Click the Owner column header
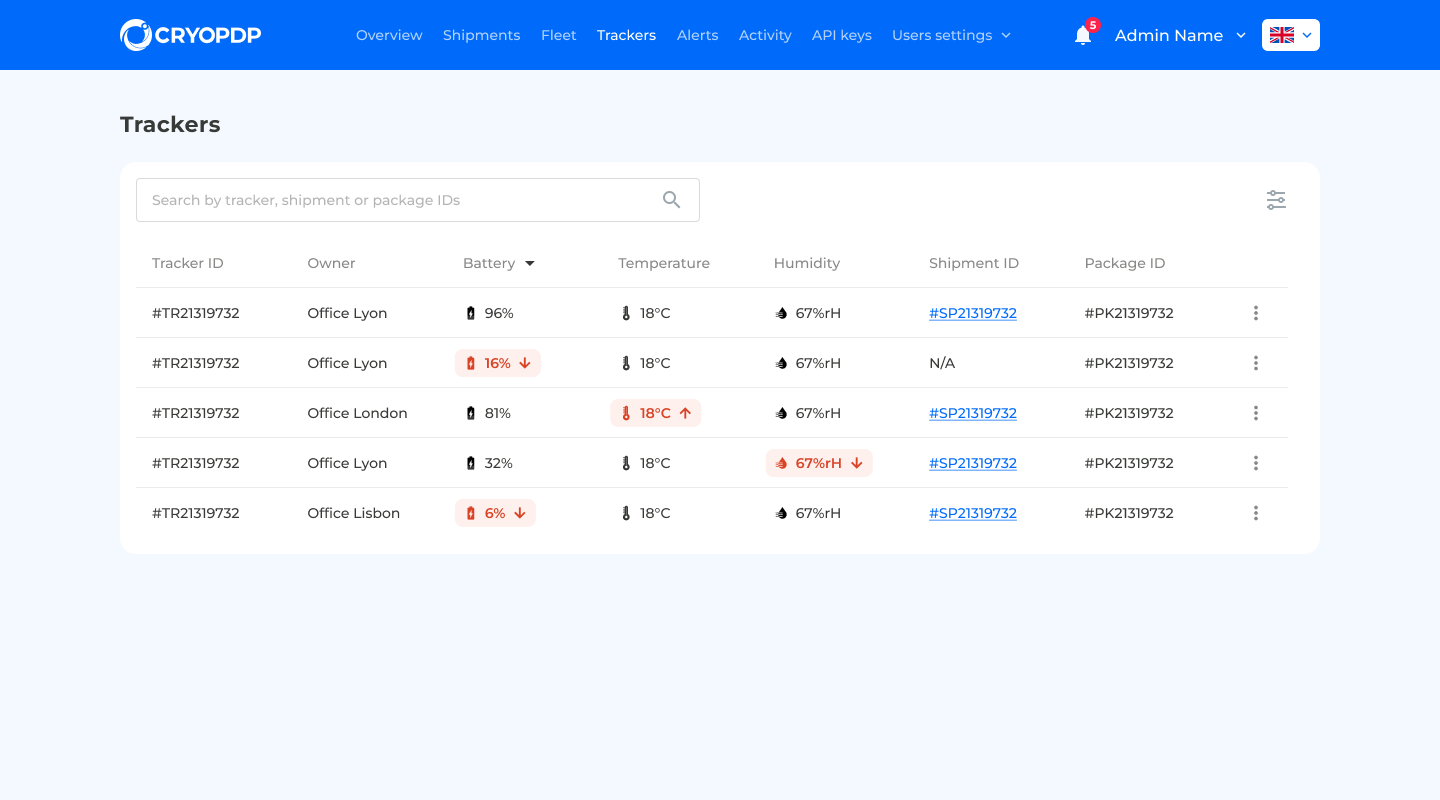 point(332,263)
